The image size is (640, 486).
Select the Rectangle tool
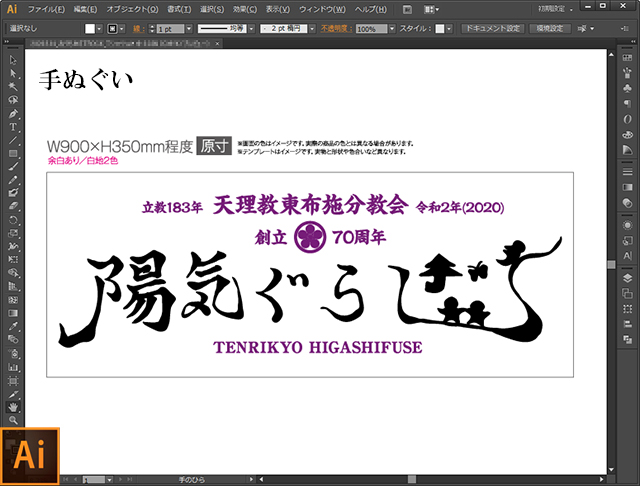(13, 153)
